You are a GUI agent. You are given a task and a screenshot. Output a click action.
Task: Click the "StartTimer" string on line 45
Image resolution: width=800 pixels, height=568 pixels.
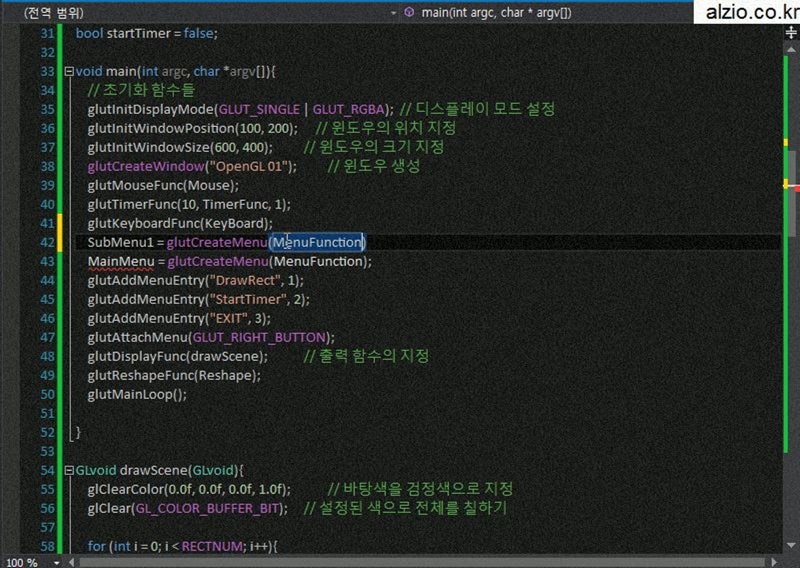248,300
